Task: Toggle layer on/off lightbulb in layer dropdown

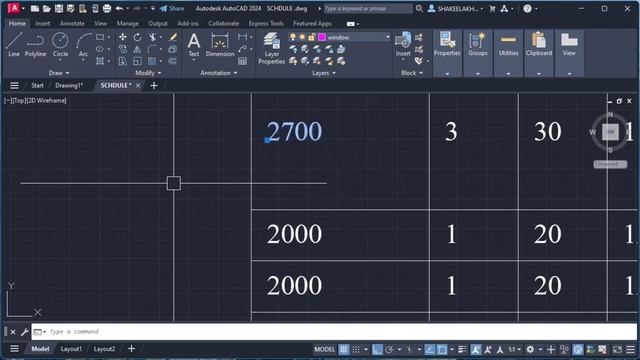Action: coord(293,37)
